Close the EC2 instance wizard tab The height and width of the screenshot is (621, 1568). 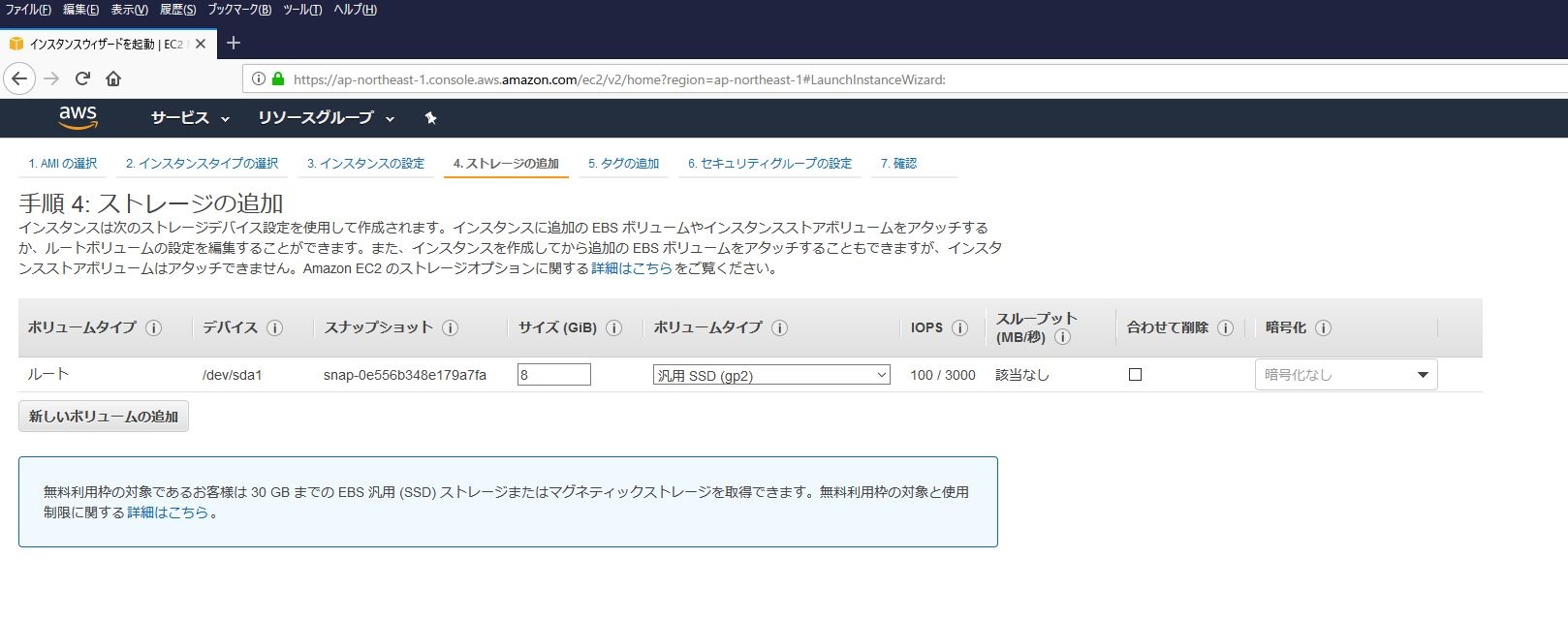click(201, 44)
